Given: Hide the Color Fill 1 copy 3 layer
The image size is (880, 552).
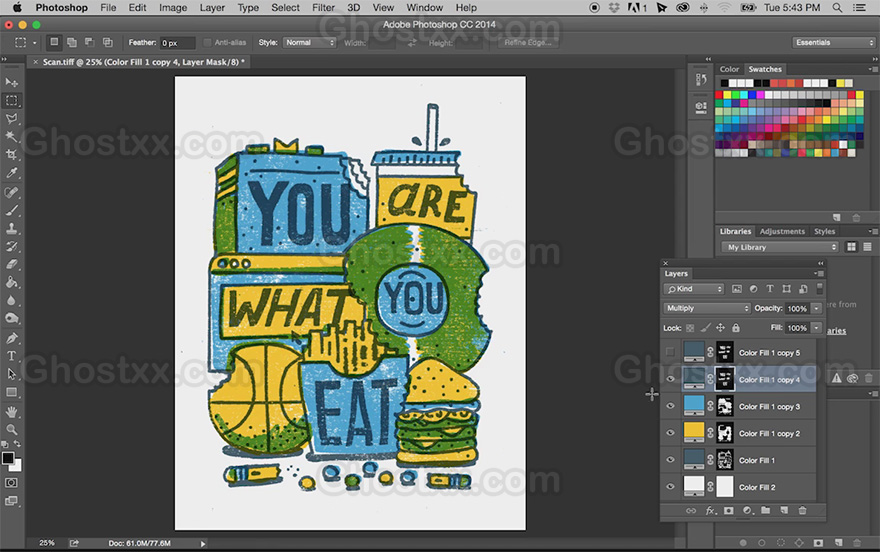Looking at the screenshot, I should [670, 406].
